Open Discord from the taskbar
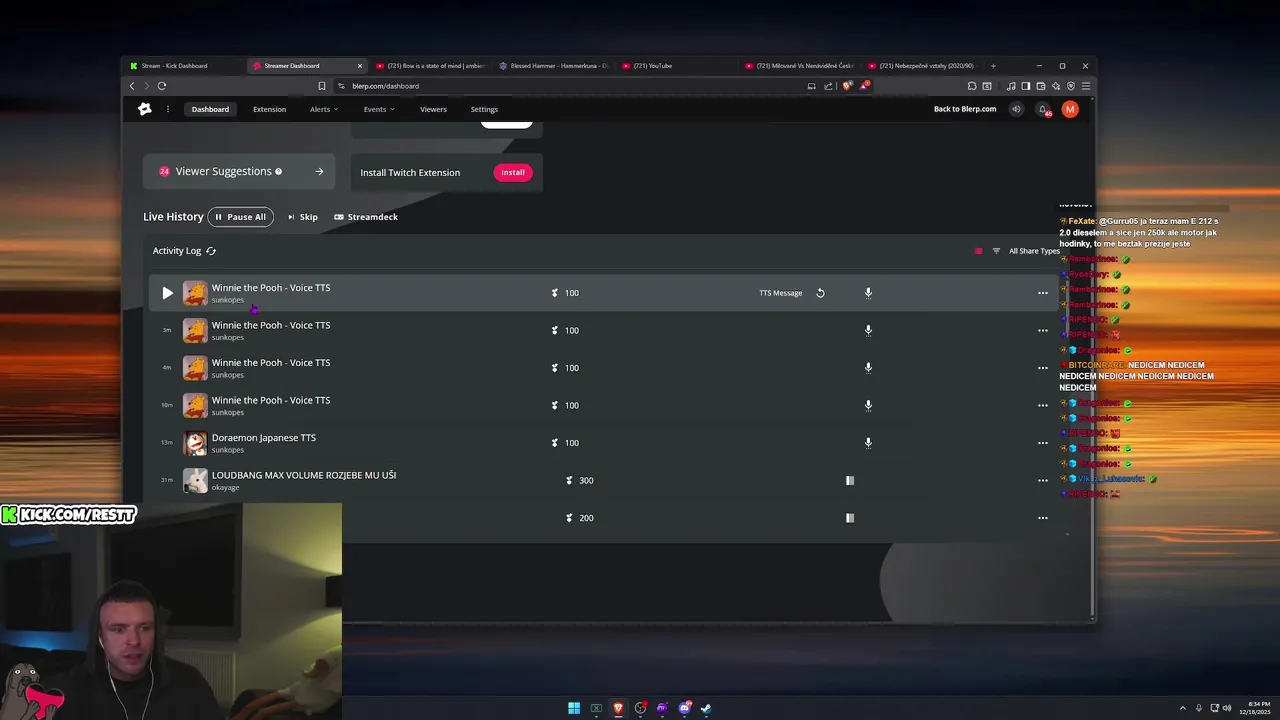Screen dimensions: 1280x720 684,708
